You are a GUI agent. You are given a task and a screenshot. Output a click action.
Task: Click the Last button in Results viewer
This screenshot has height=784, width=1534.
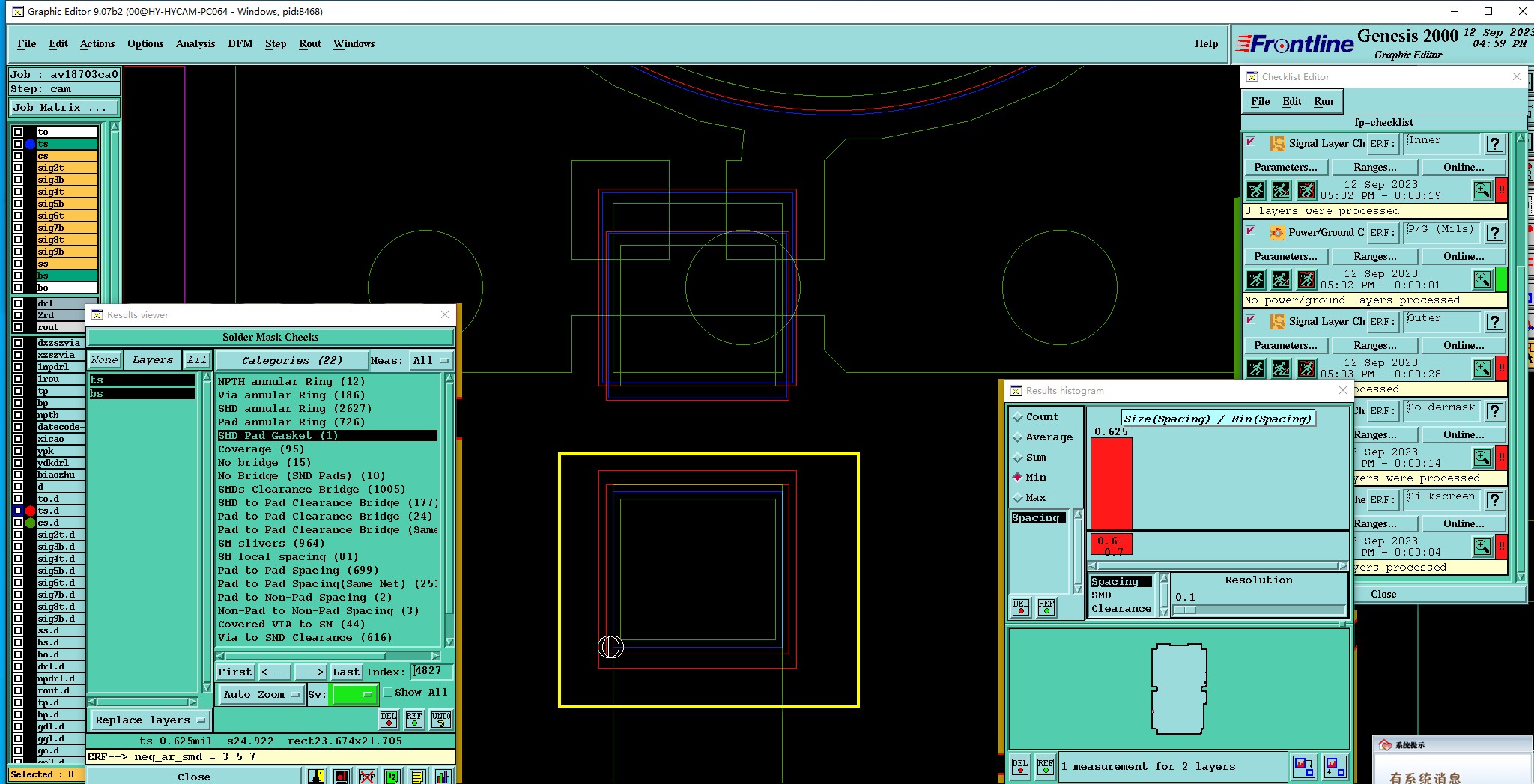[346, 672]
